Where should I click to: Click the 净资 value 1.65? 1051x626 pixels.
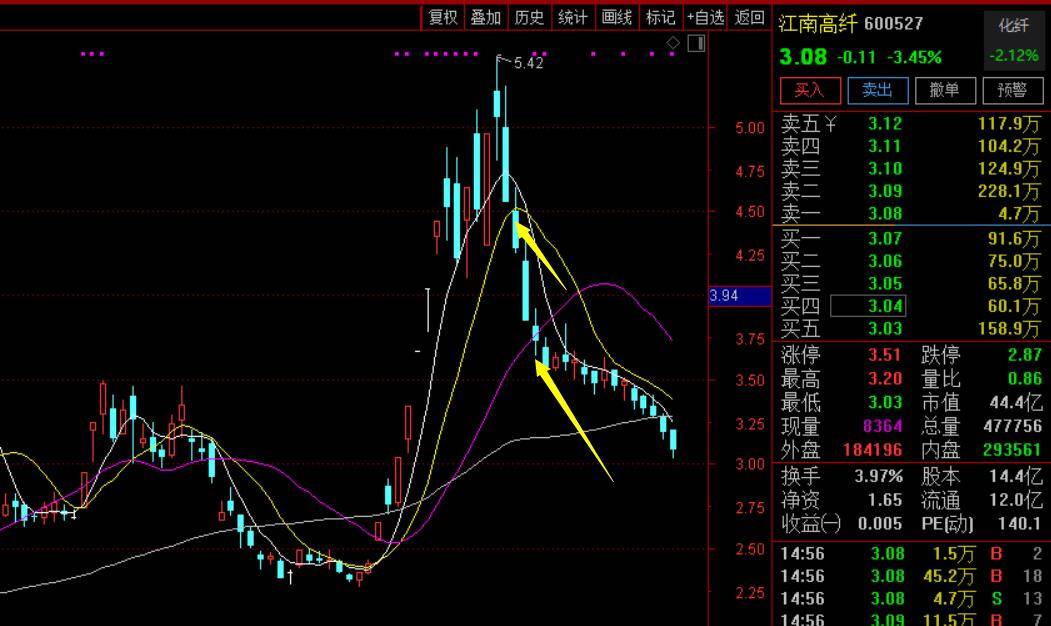885,500
